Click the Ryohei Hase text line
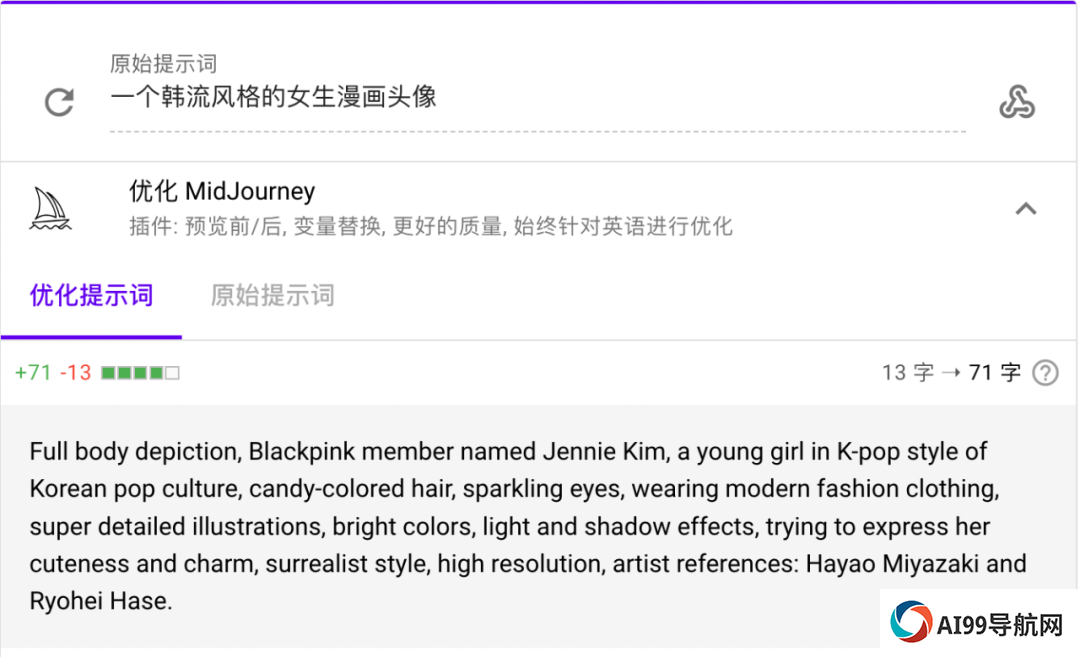The image size is (1080, 657). [x=101, y=601]
